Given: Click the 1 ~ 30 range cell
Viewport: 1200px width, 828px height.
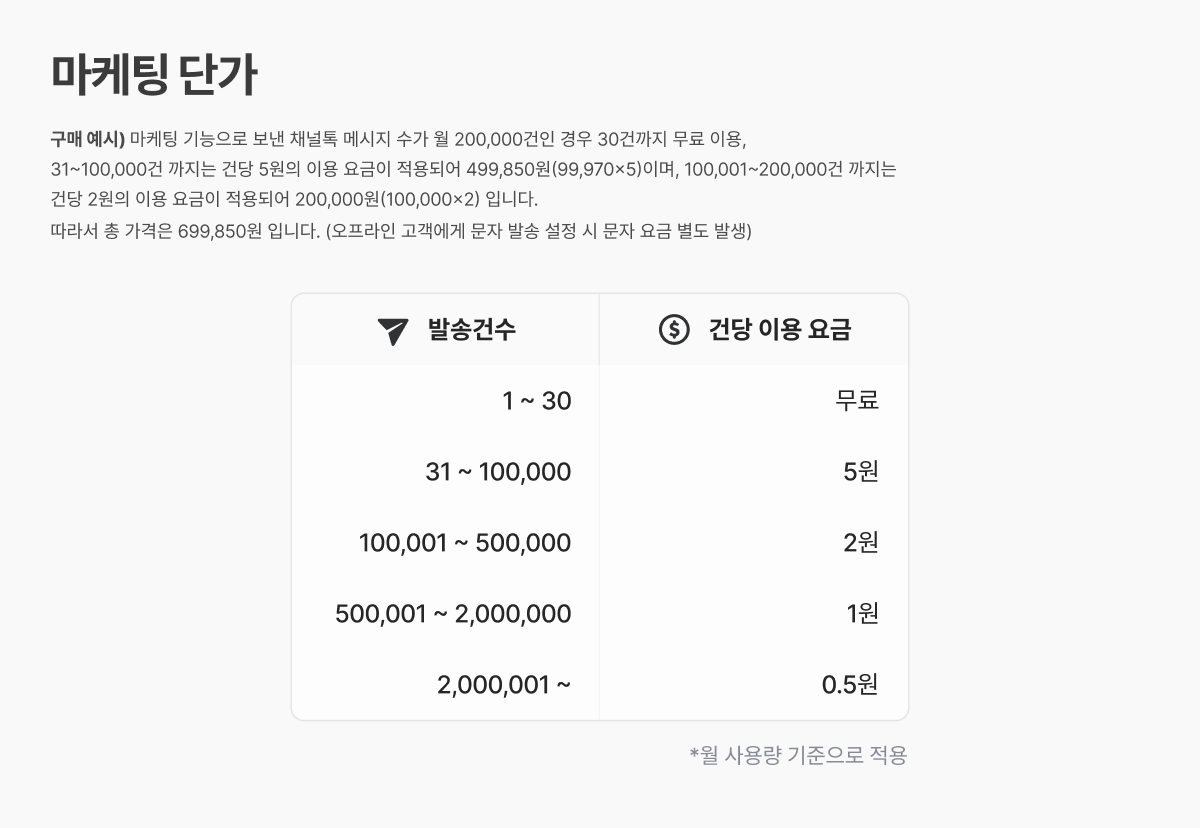Looking at the screenshot, I should coord(536,401).
